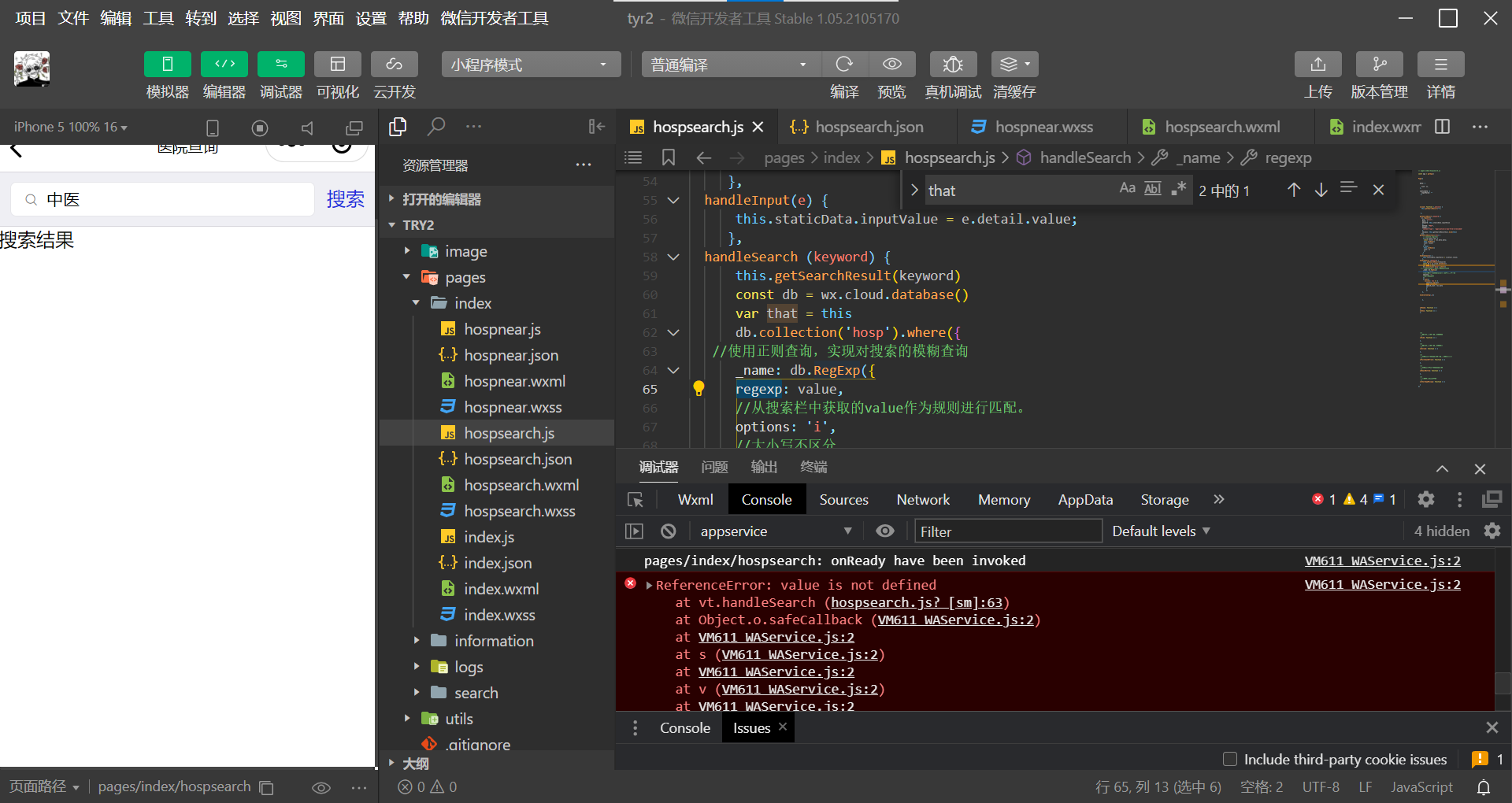Start real device debugging (真机调试)
This screenshot has width=1512, height=803.
[953, 65]
